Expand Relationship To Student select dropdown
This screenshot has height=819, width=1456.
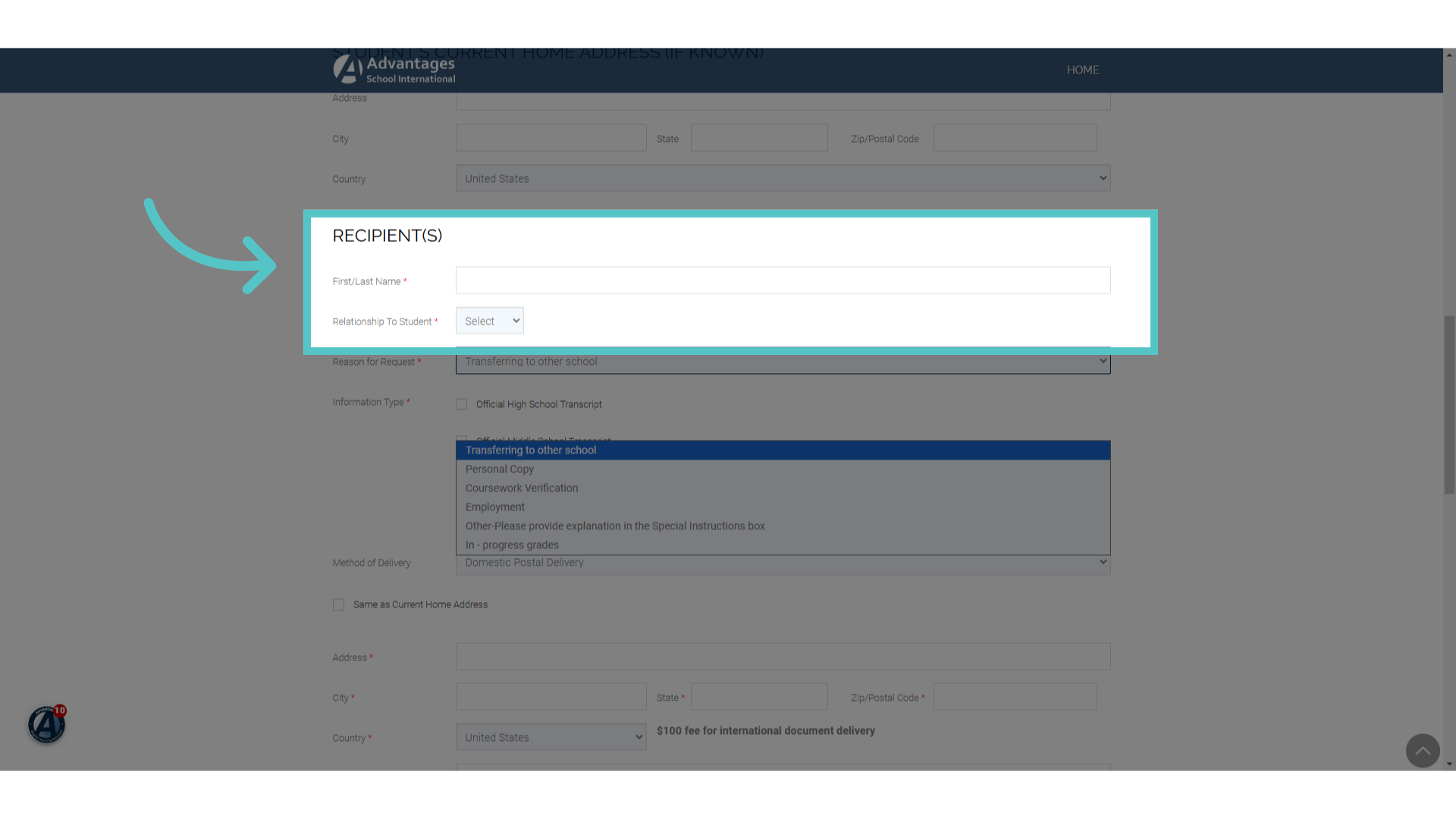tap(490, 321)
